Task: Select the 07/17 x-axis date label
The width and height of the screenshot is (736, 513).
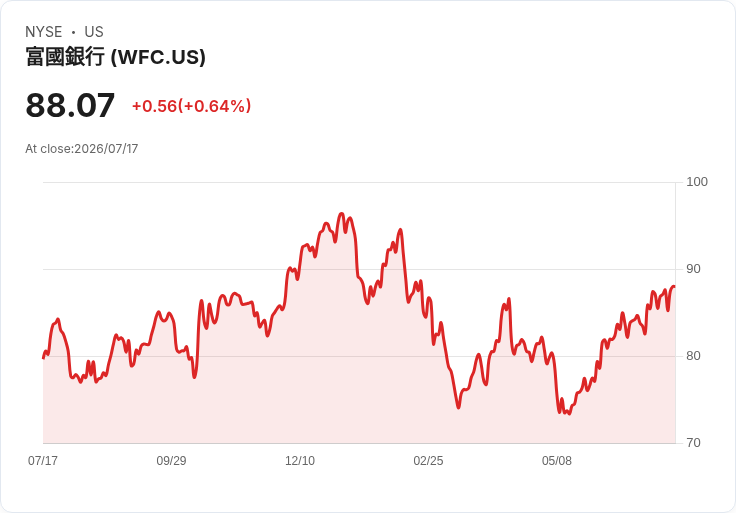Action: [x=43, y=460]
